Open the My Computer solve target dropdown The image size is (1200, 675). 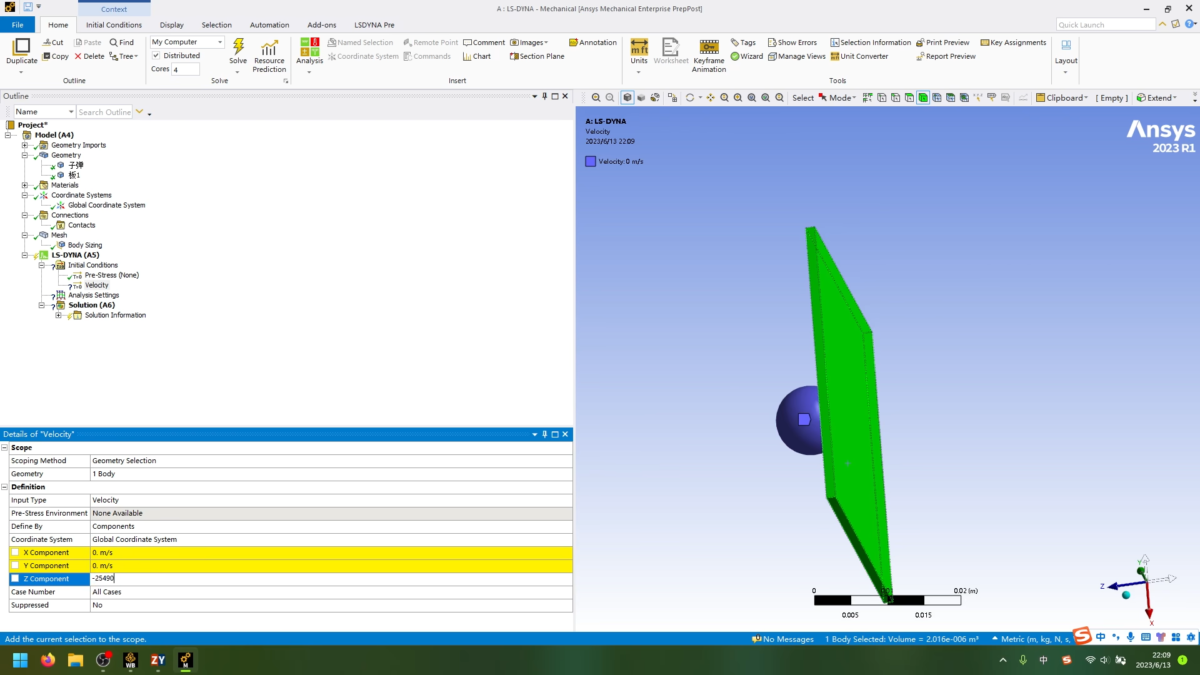click(187, 42)
